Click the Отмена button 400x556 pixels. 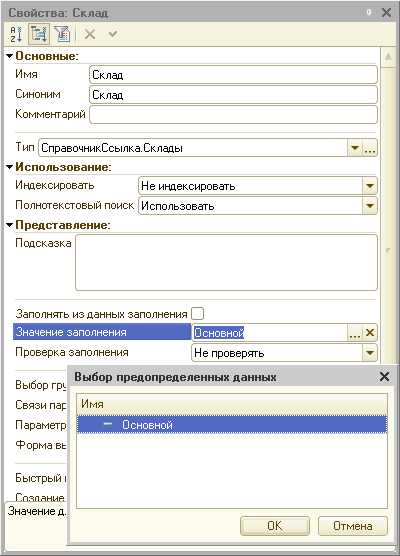(x=353, y=526)
